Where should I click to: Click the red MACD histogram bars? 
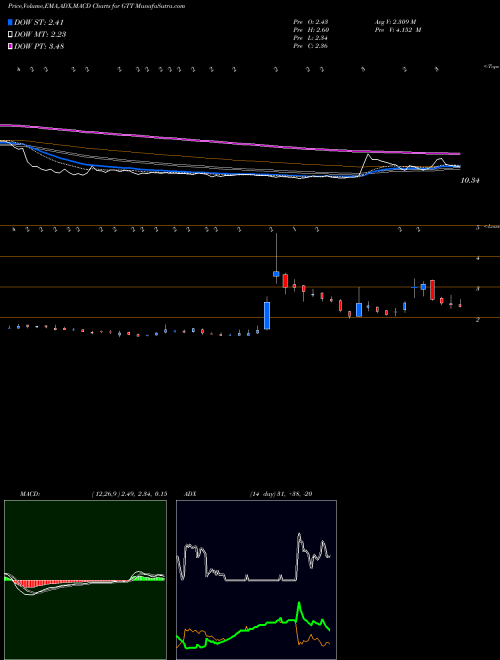click(x=29, y=584)
